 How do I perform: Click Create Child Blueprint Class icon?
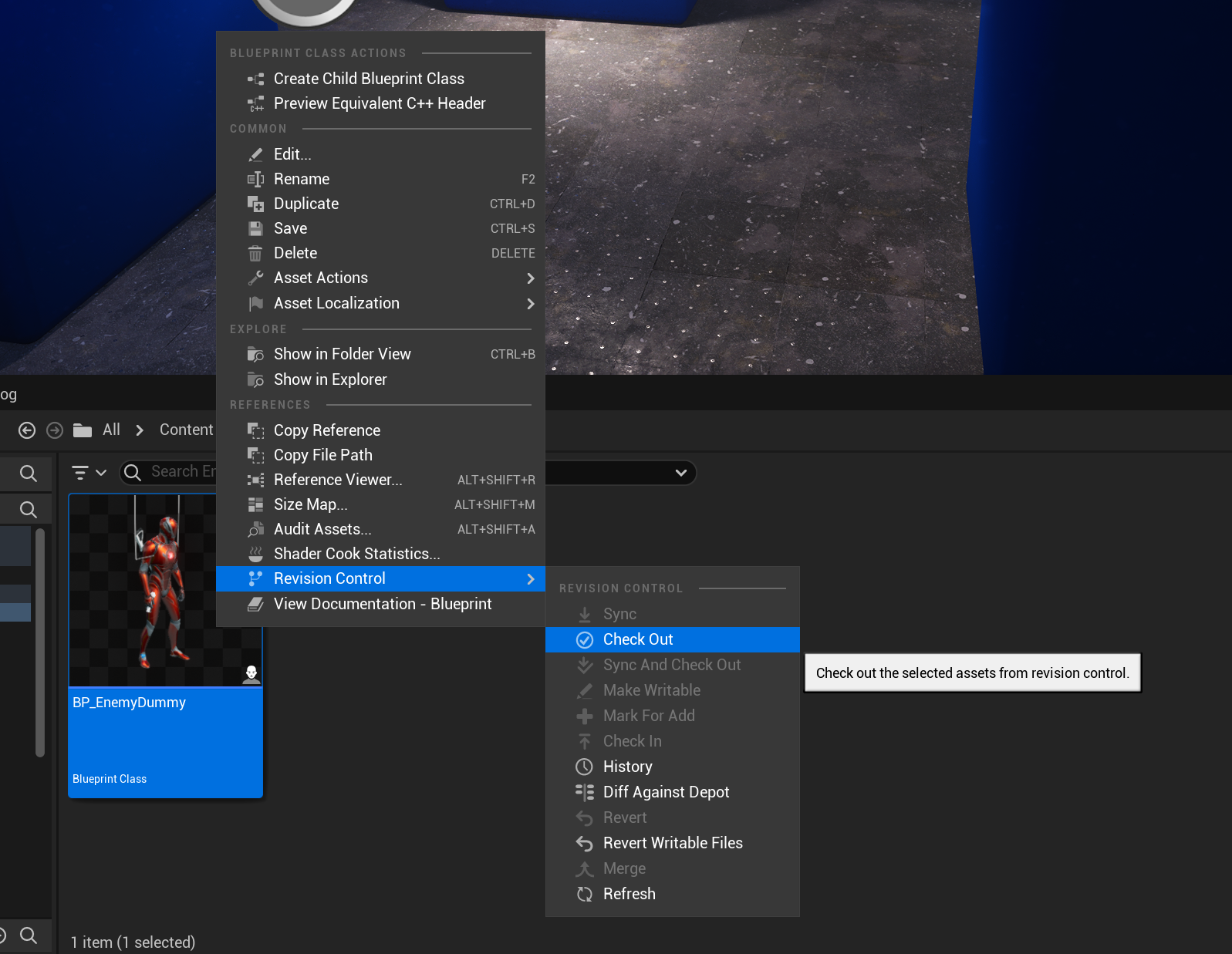click(255, 79)
